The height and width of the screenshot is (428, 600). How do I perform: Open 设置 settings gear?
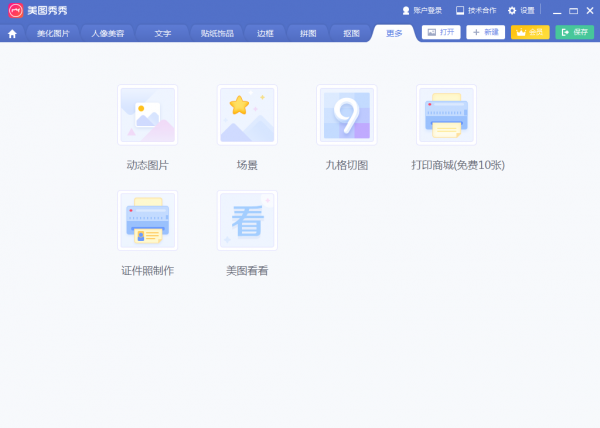click(x=521, y=10)
